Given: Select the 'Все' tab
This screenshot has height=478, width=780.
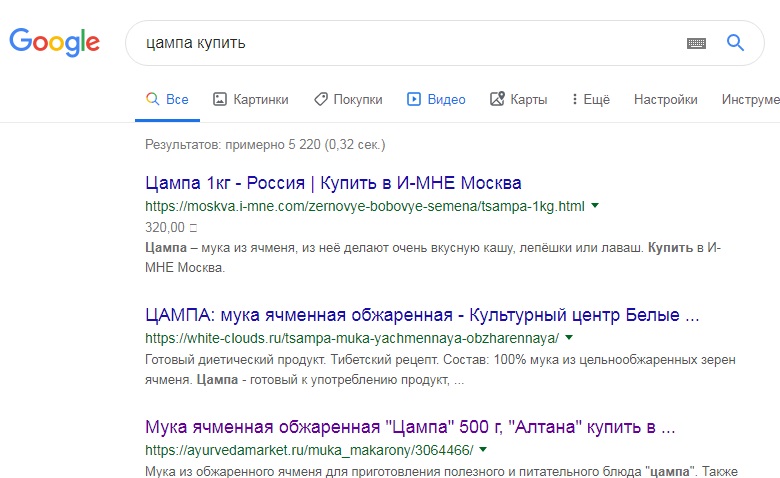Looking at the screenshot, I should [168, 99].
